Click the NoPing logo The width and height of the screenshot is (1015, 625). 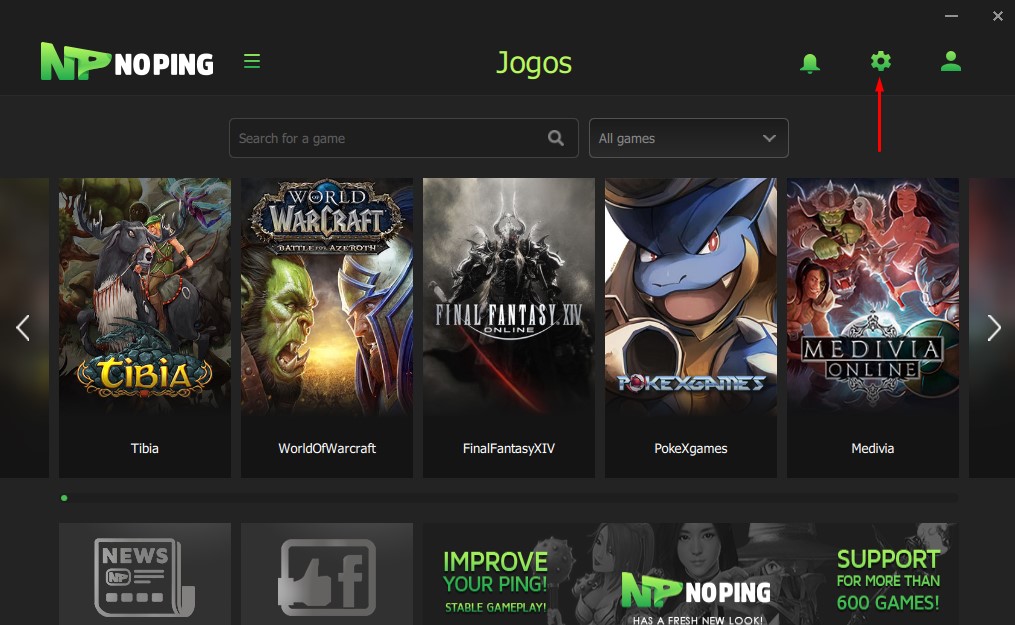tap(127, 61)
